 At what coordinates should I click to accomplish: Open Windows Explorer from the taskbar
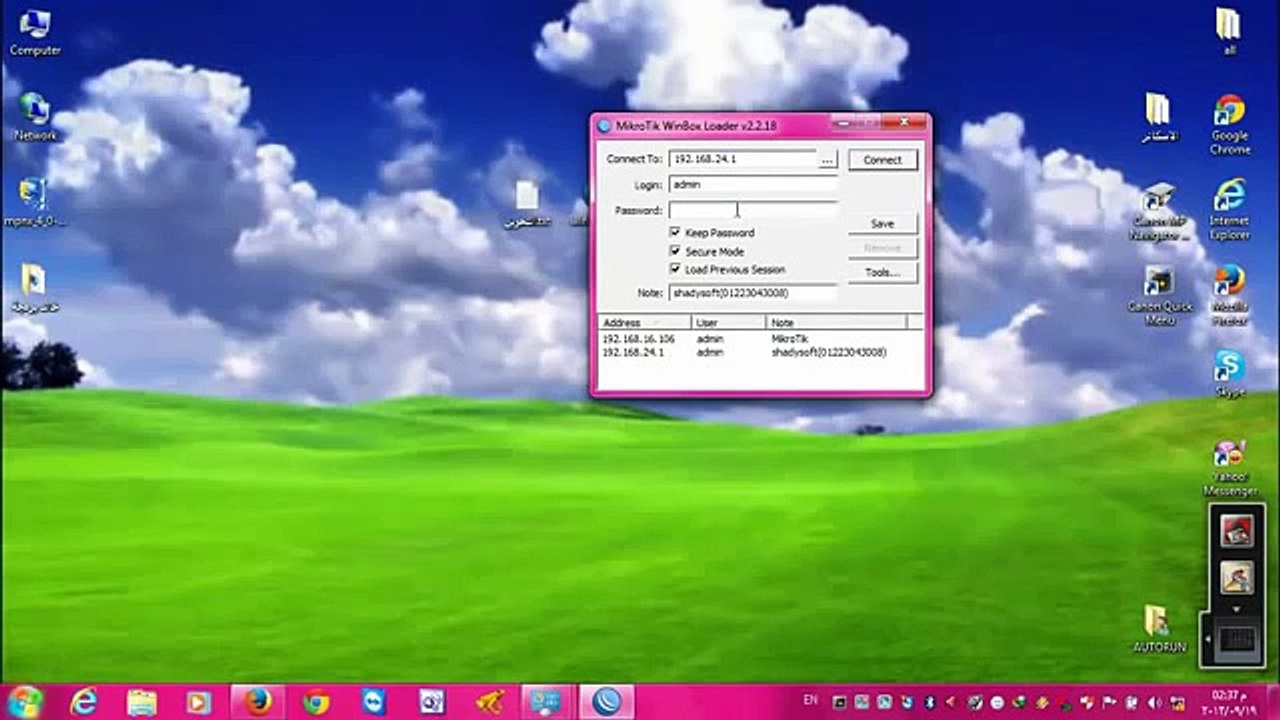(x=142, y=702)
